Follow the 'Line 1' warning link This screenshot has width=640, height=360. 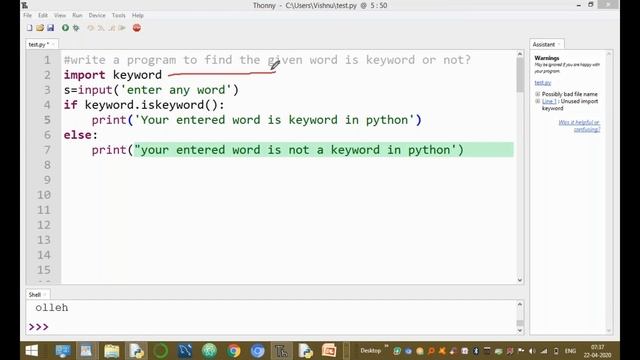click(549, 101)
